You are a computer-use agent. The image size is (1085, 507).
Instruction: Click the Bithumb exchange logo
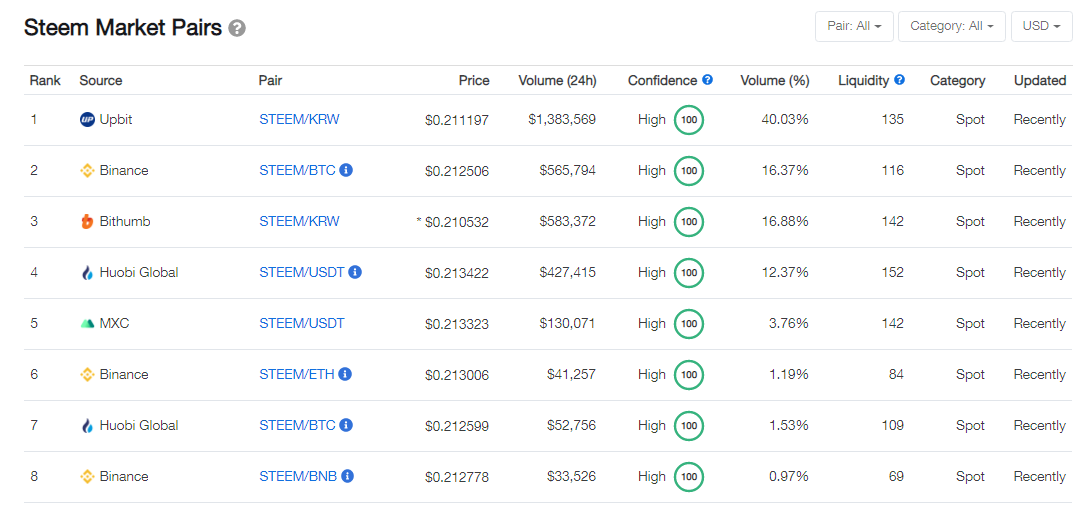86,222
